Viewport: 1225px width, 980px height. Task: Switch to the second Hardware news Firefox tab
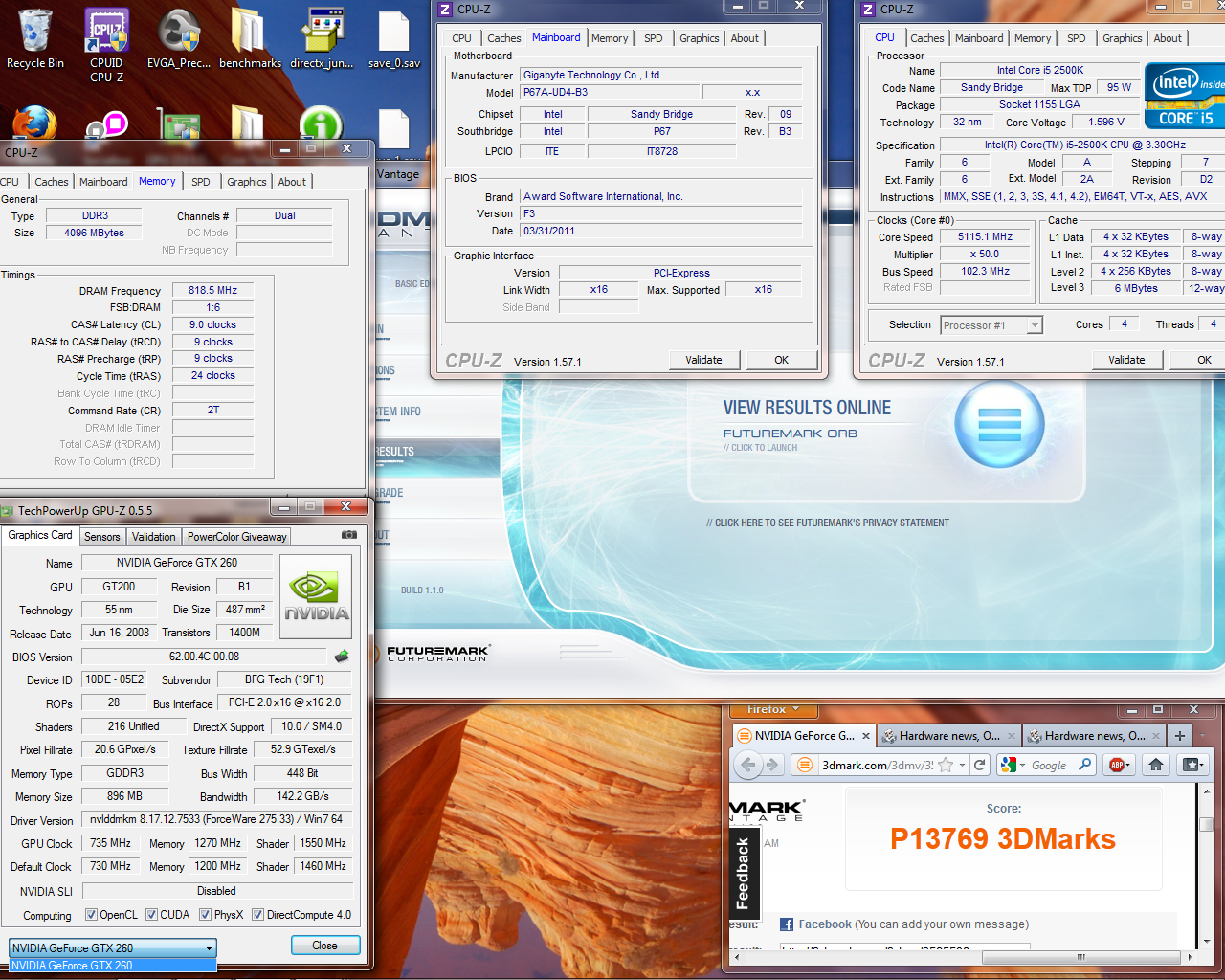pyautogui.click(x=1095, y=736)
